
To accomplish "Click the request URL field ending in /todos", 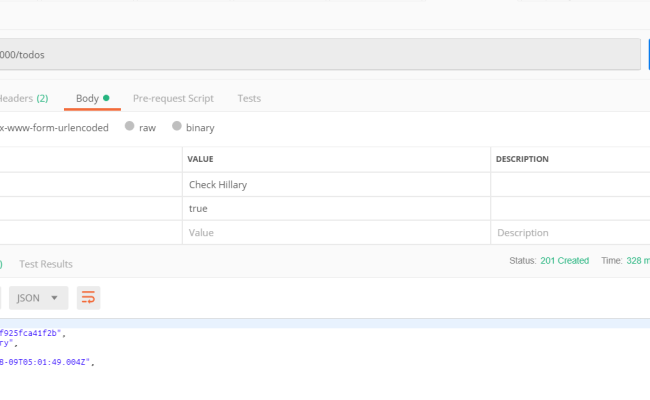I will 320,54.
